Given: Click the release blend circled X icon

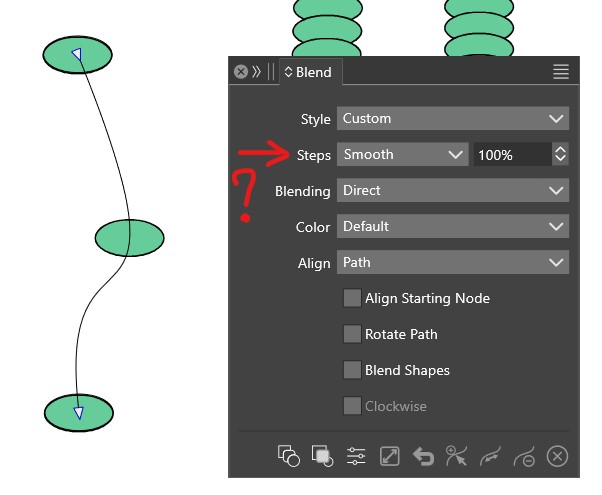Looking at the screenshot, I should click(x=557, y=456).
